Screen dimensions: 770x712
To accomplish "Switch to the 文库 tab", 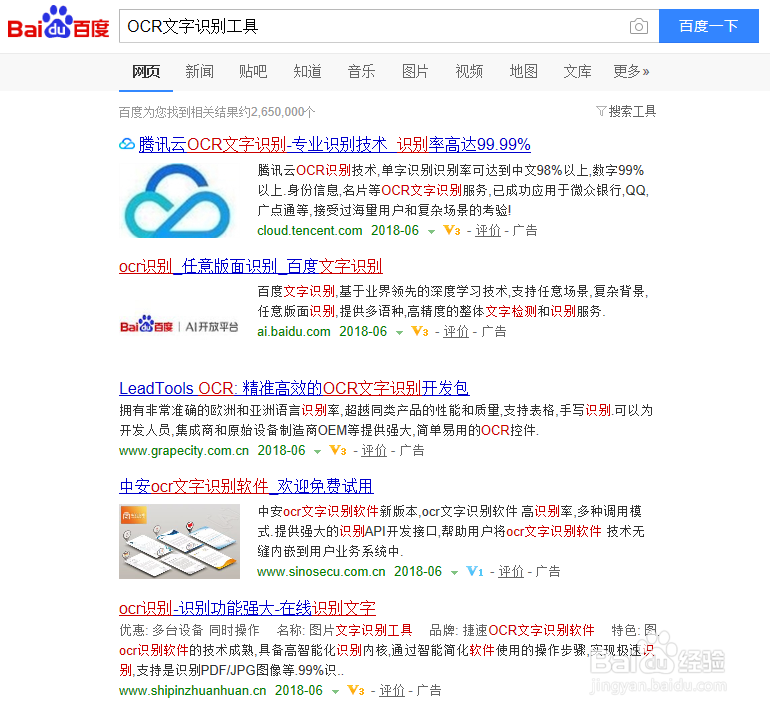I will coord(578,72).
